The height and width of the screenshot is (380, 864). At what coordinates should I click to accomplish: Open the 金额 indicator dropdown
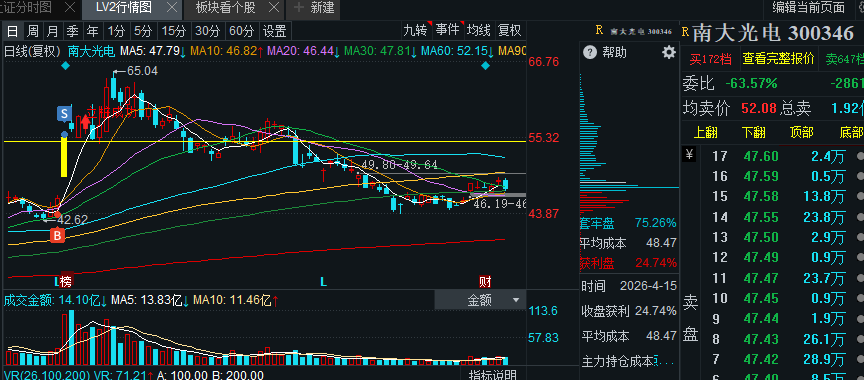(x=480, y=300)
